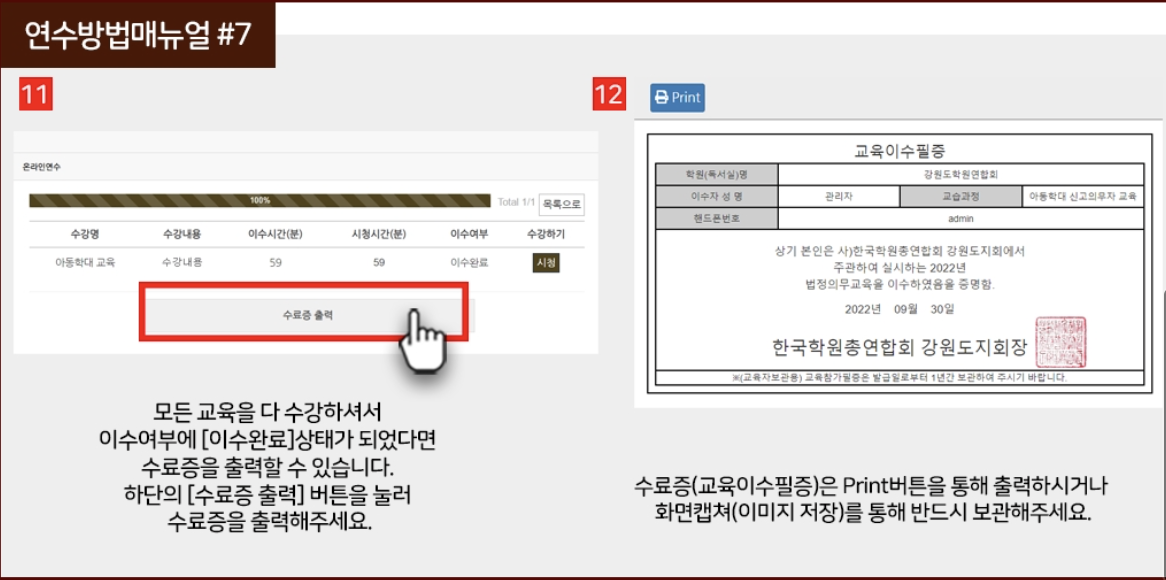Click the 이수시간(분) column header

pos(275,234)
